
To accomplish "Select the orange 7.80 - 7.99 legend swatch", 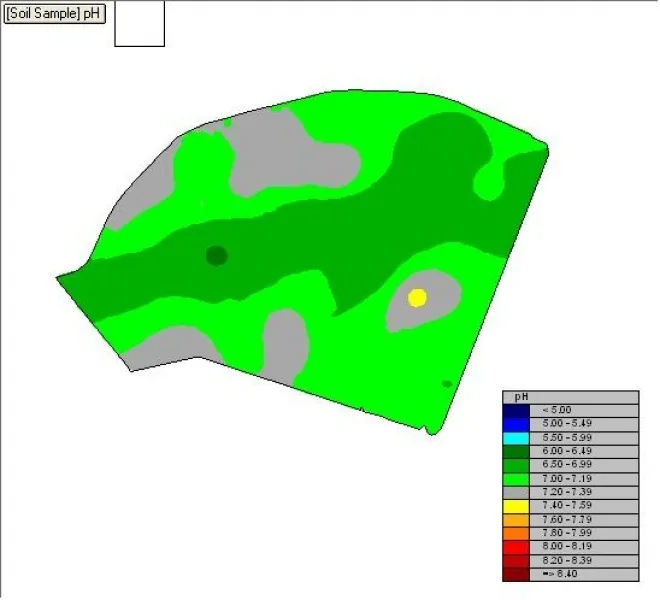I will (516, 533).
